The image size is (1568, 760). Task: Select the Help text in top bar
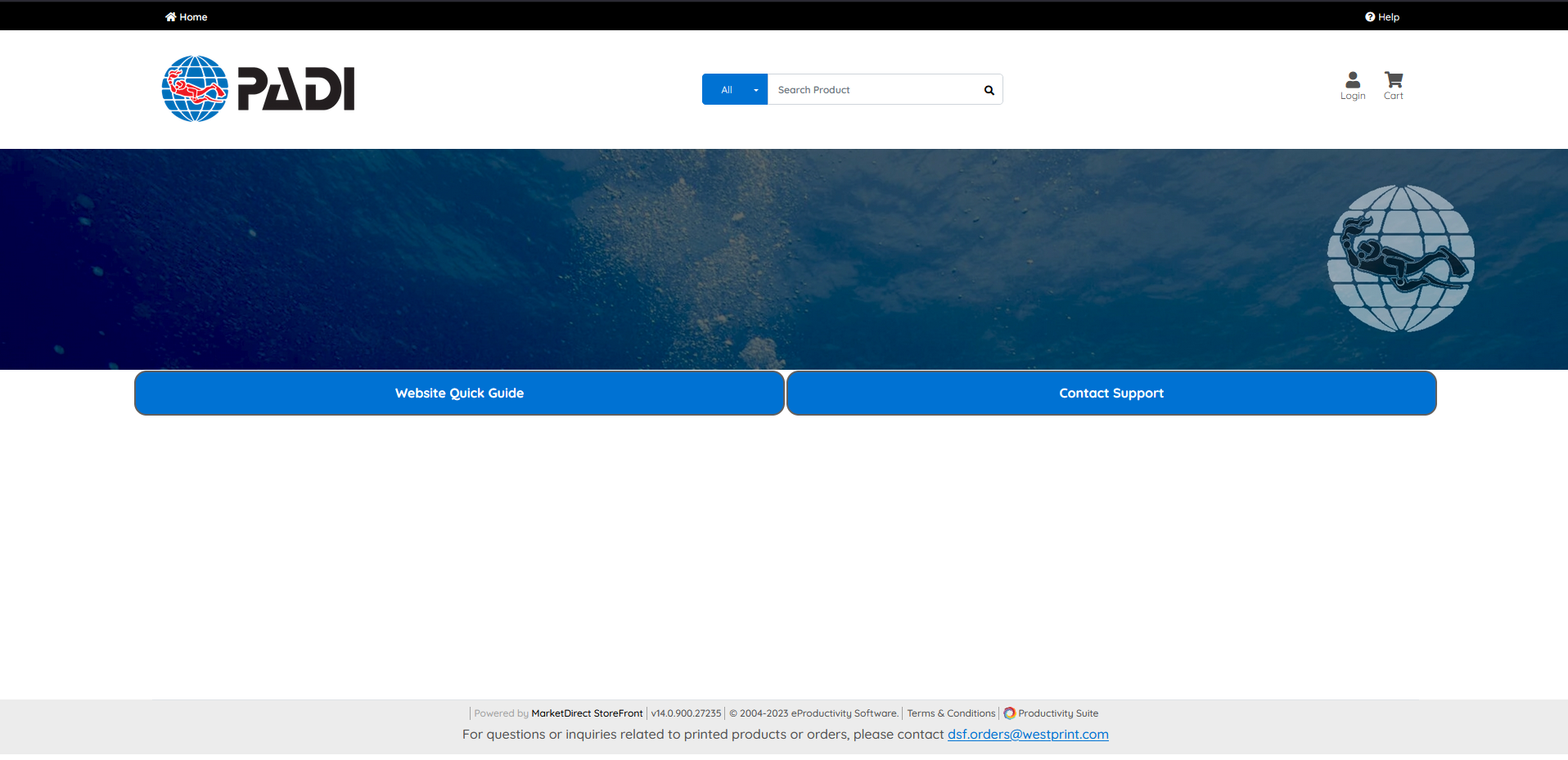click(1389, 17)
